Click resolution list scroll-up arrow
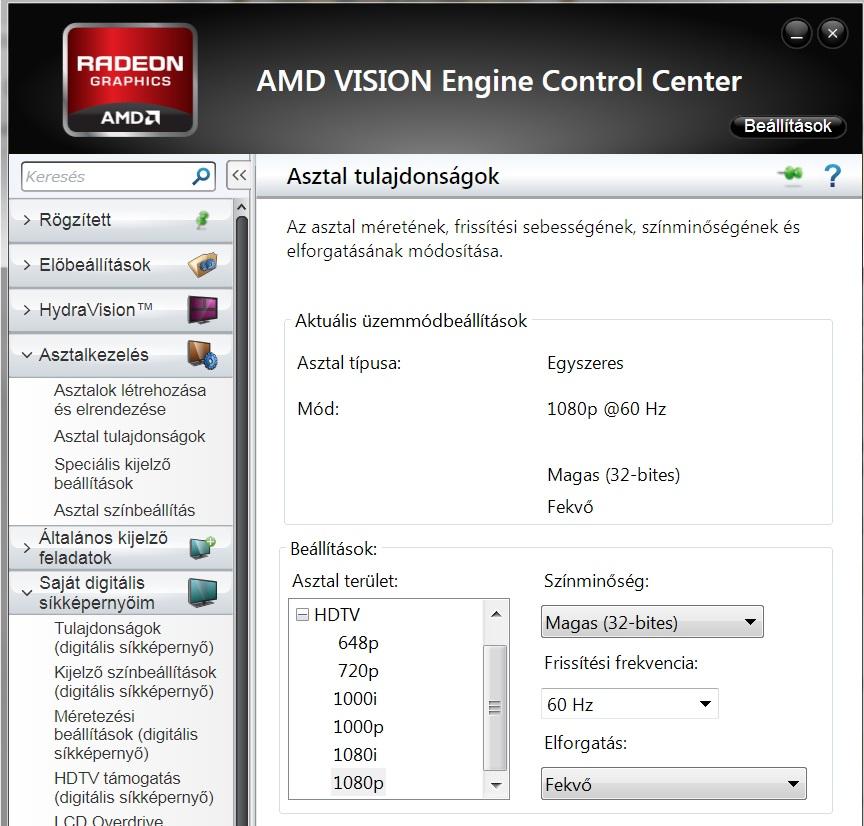This screenshot has height=826, width=864. [495, 614]
